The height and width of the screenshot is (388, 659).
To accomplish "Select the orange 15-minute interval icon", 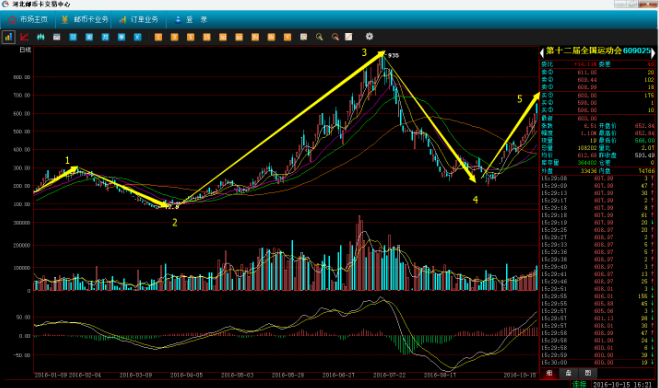I will click(x=206, y=37).
